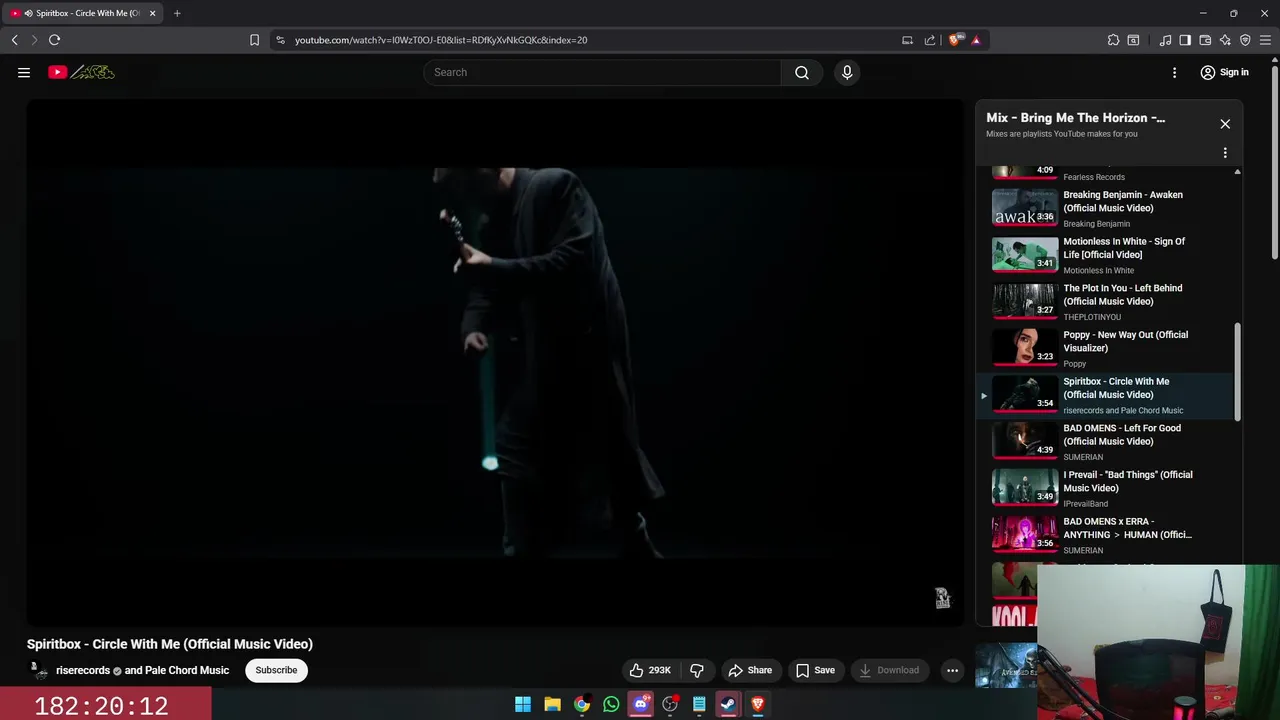The width and height of the screenshot is (1280, 720).
Task: Click the Breaking Benjamin Awaken thumbnail
Action: [x=1024, y=208]
